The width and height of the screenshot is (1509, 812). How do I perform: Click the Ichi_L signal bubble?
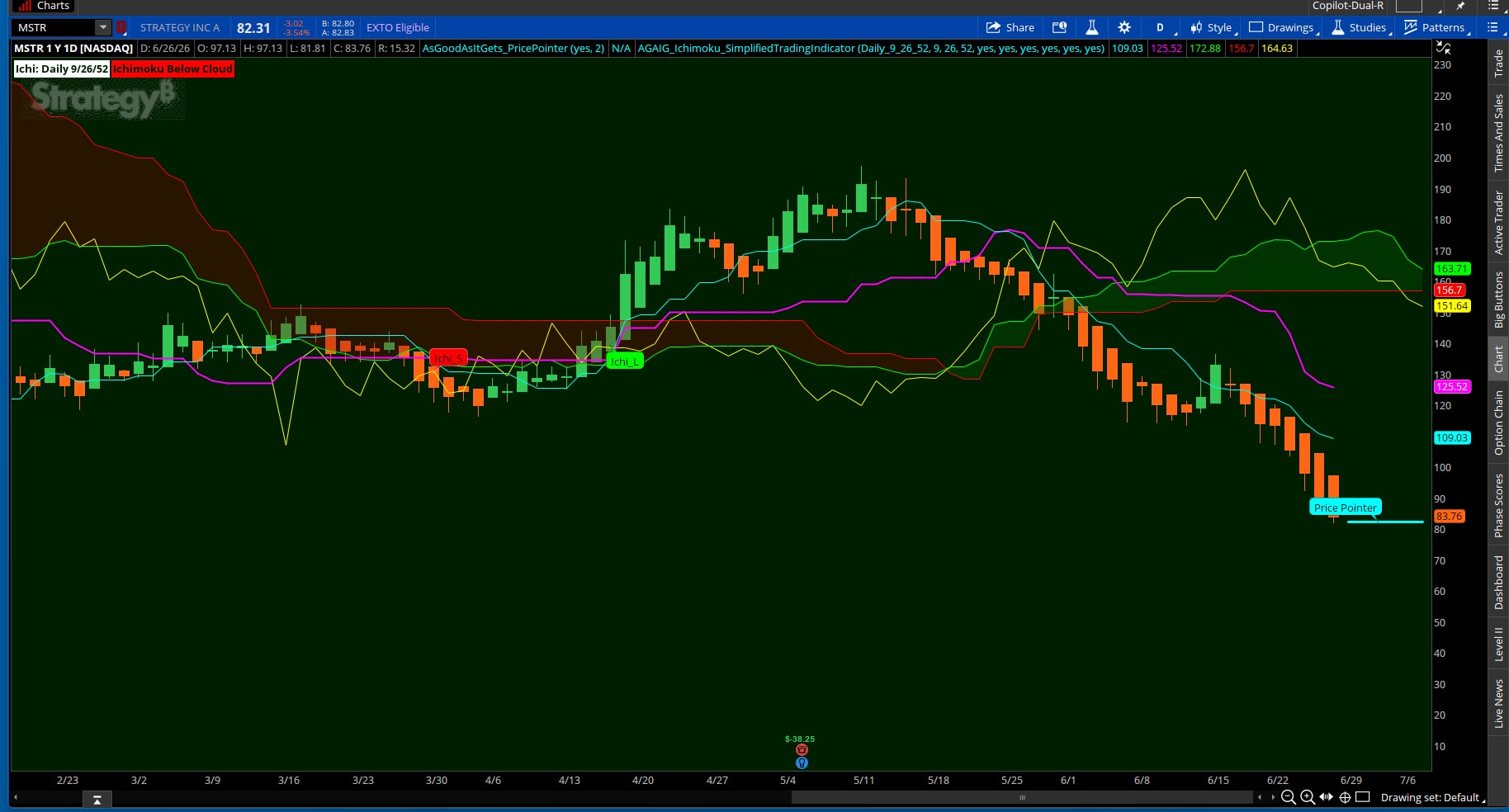[x=625, y=361]
